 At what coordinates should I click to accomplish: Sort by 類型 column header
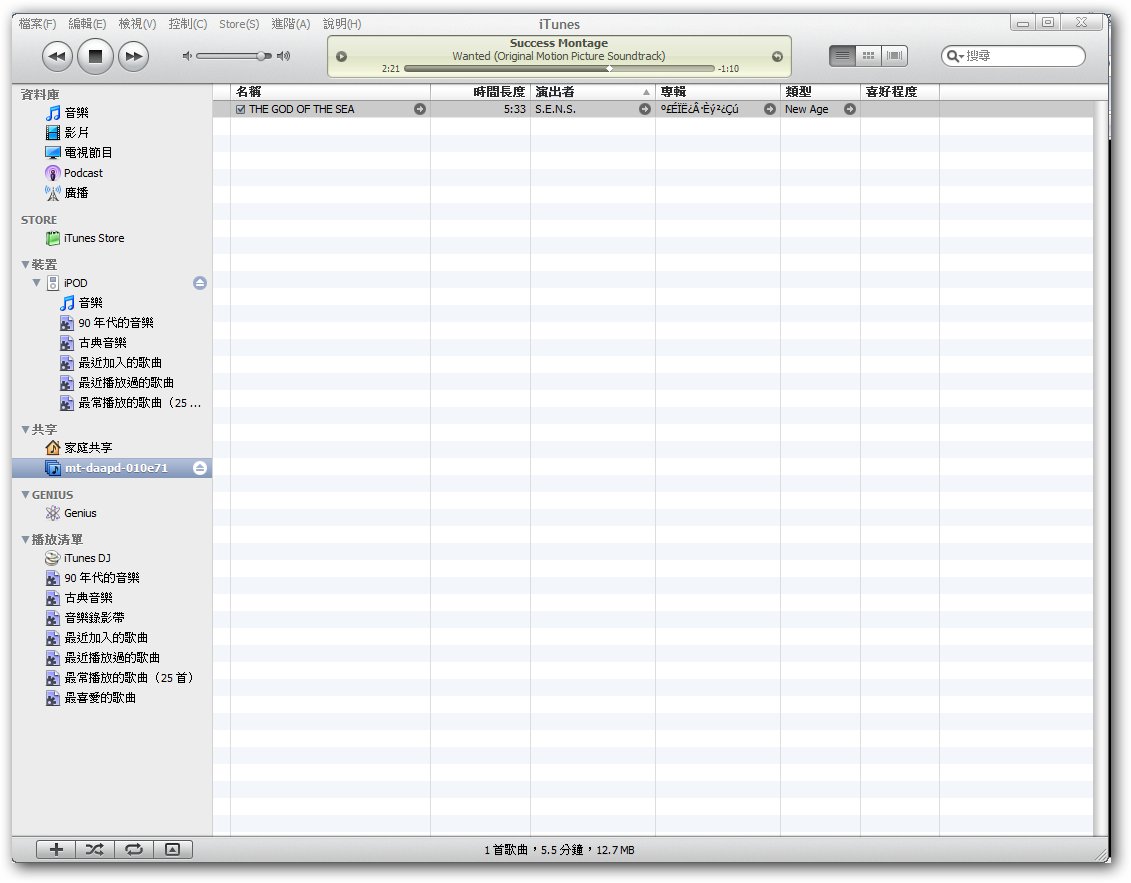tap(820, 92)
